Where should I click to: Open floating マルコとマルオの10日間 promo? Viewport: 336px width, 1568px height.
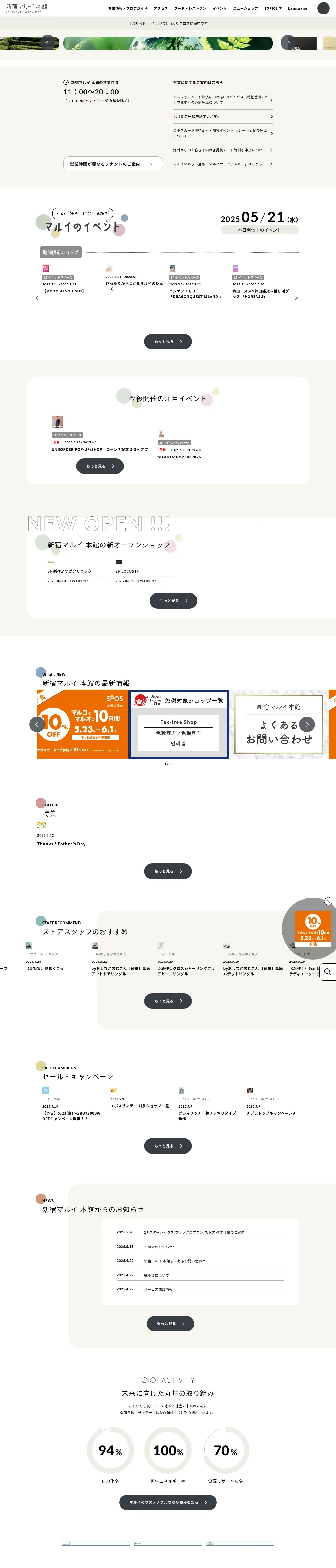[312, 929]
